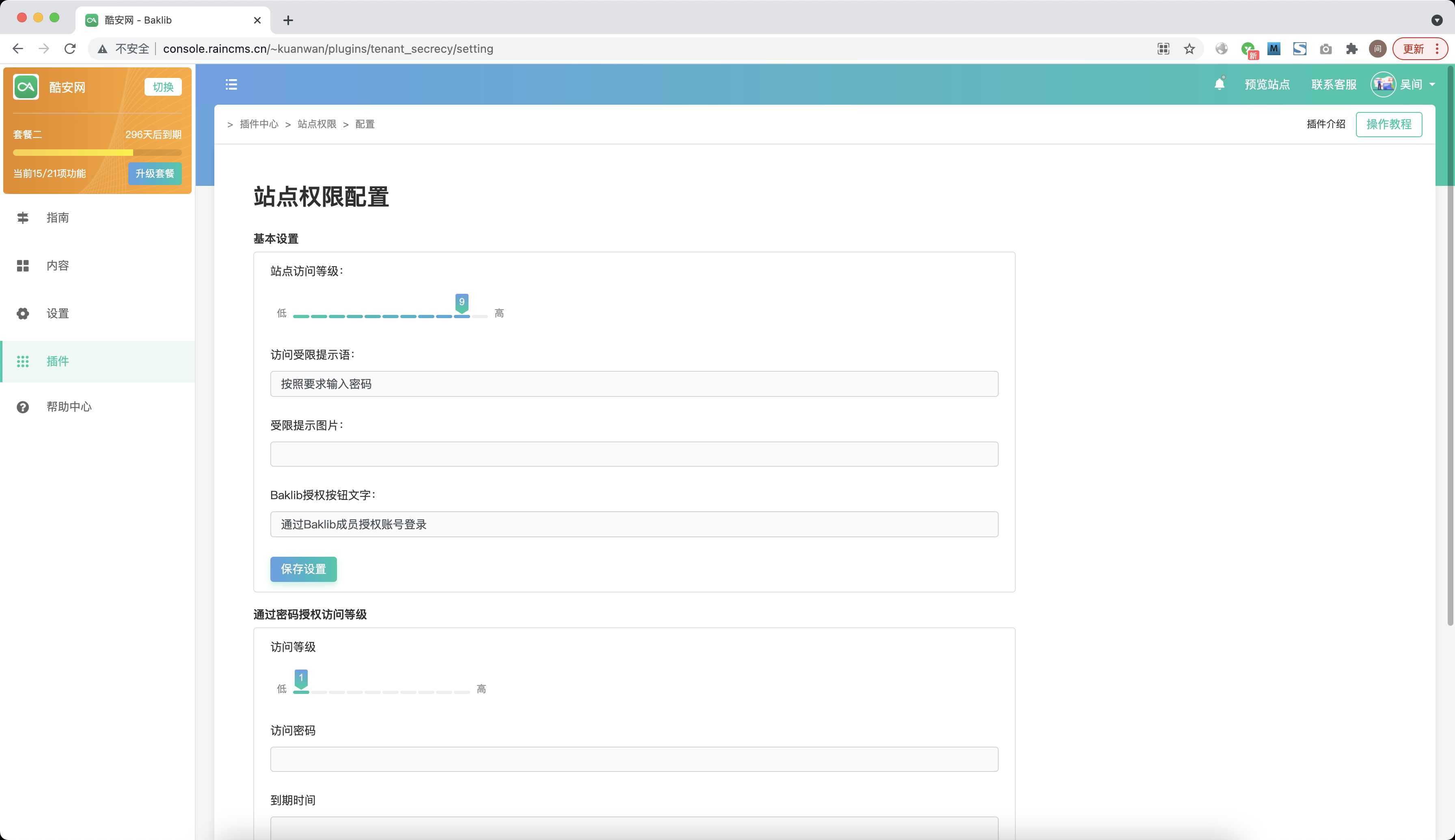The width and height of the screenshot is (1455, 840).
Task: Click the 帮助中心 question mark icon
Action: click(22, 407)
